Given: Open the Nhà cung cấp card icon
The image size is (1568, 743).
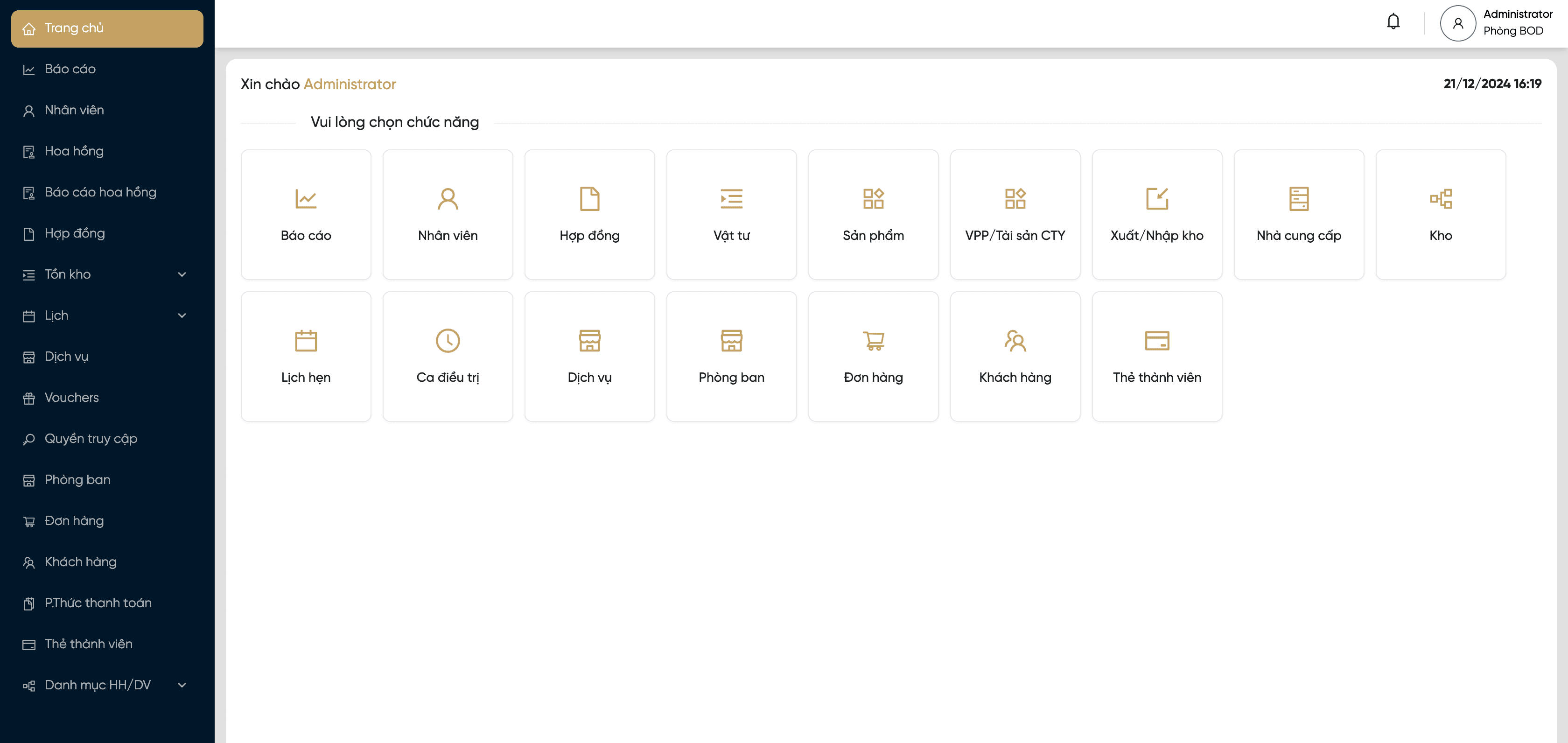Looking at the screenshot, I should coord(1298,198).
